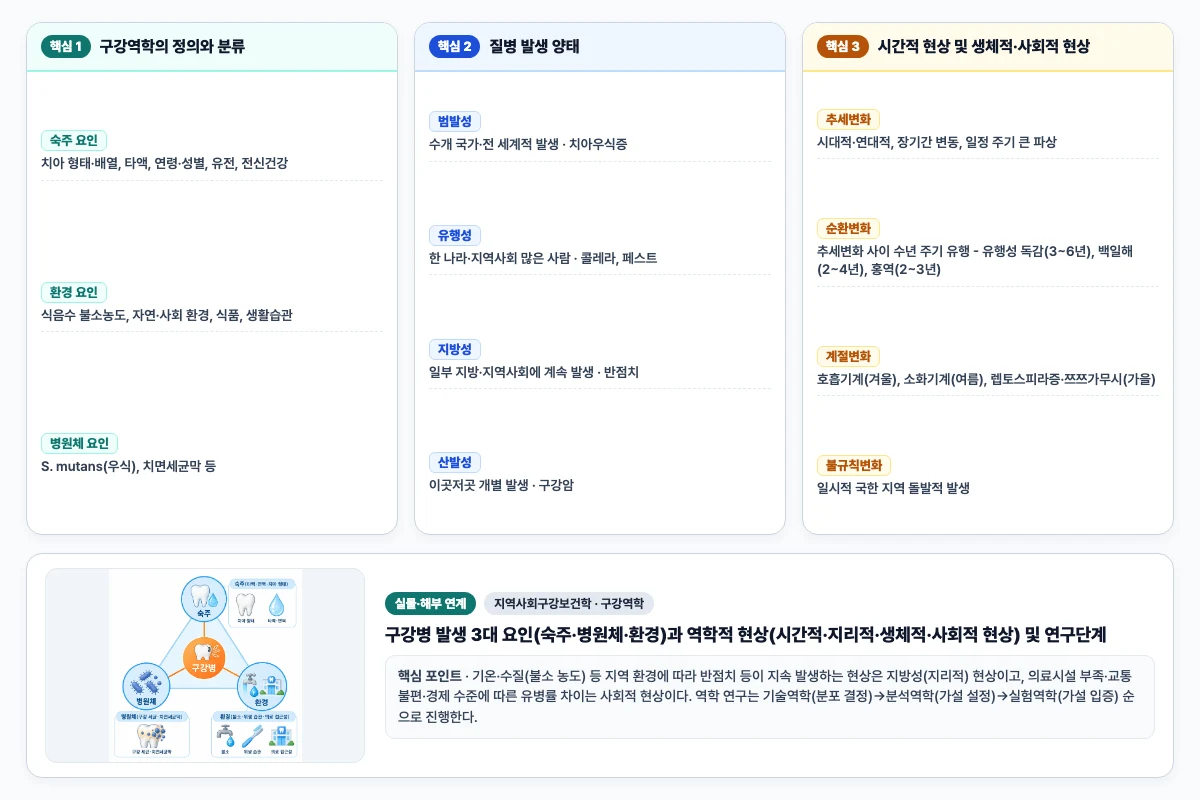The width and height of the screenshot is (1200, 800).
Task: Click the 병원체 요인 label
Action: click(80, 443)
